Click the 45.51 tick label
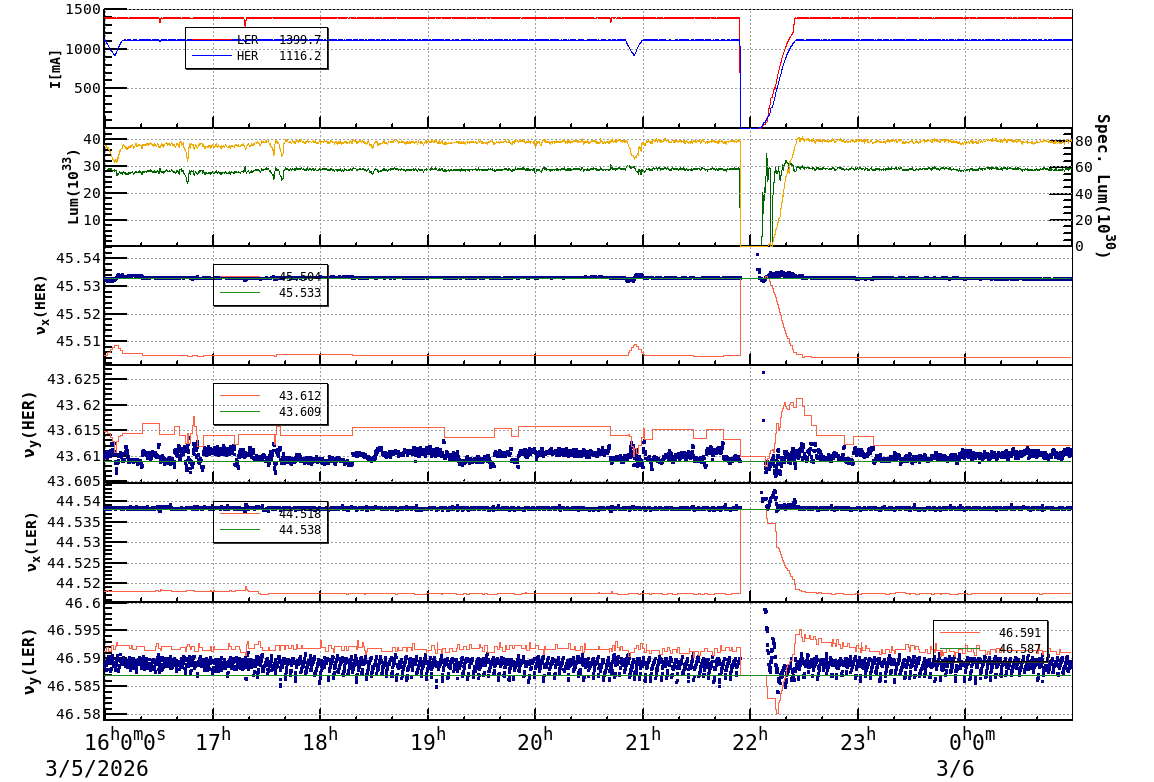The width and height of the screenshot is (1154, 782). click(79, 341)
